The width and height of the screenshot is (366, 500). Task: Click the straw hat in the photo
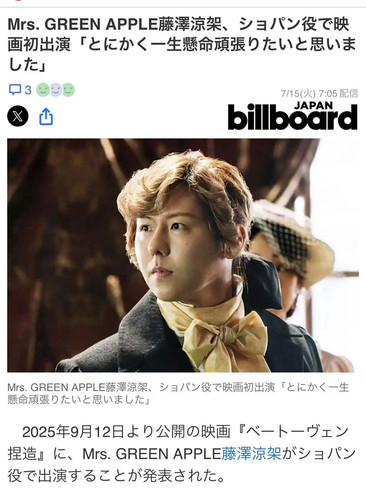(293, 241)
